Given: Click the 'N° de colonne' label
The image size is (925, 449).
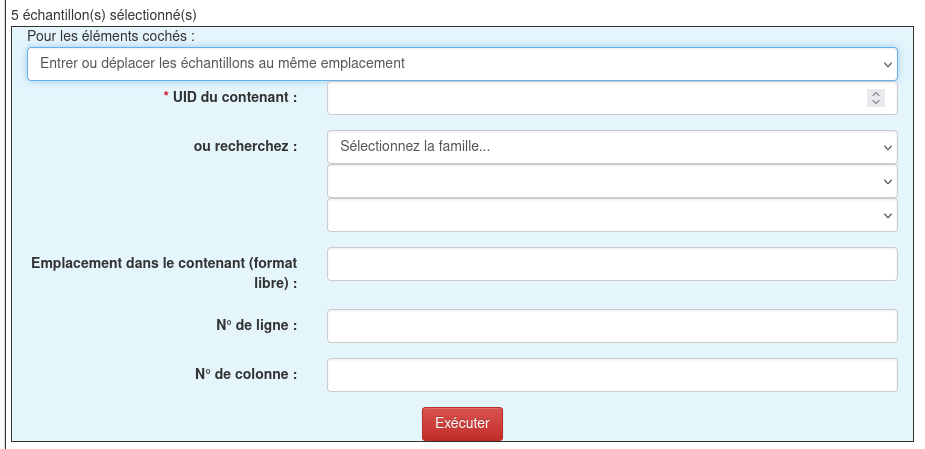Looking at the screenshot, I should [246, 374].
